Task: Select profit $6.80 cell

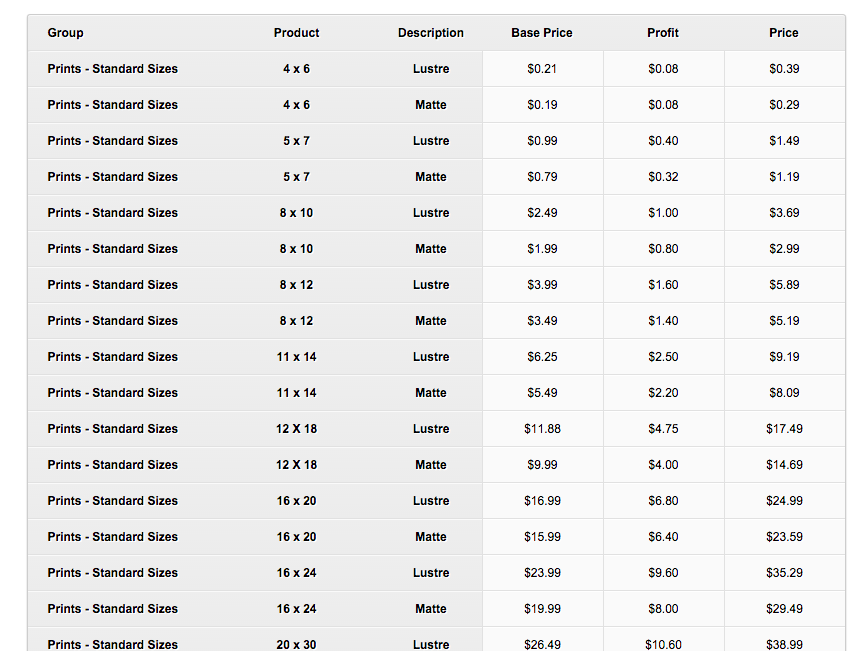Action: tap(664, 500)
